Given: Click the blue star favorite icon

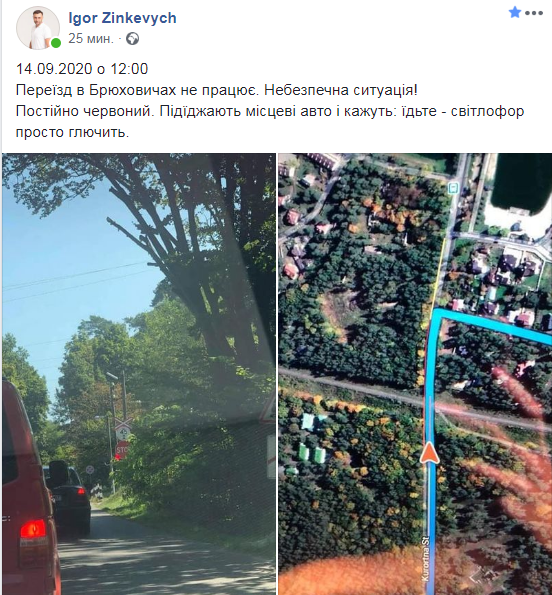Looking at the screenshot, I should tap(514, 13).
